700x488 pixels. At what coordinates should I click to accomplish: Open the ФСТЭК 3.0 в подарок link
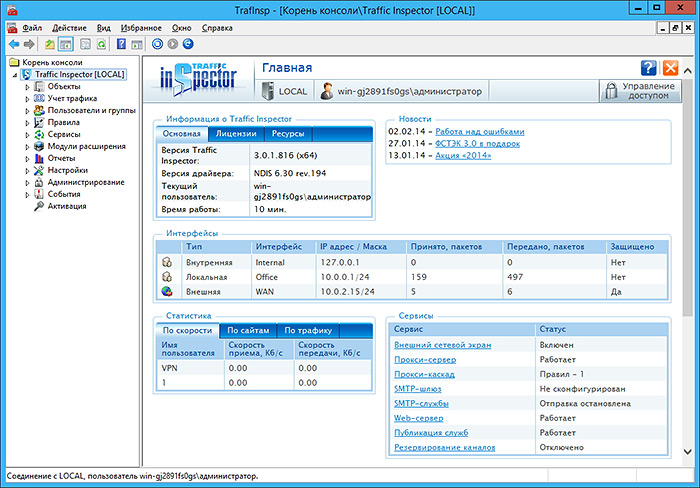[x=478, y=144]
